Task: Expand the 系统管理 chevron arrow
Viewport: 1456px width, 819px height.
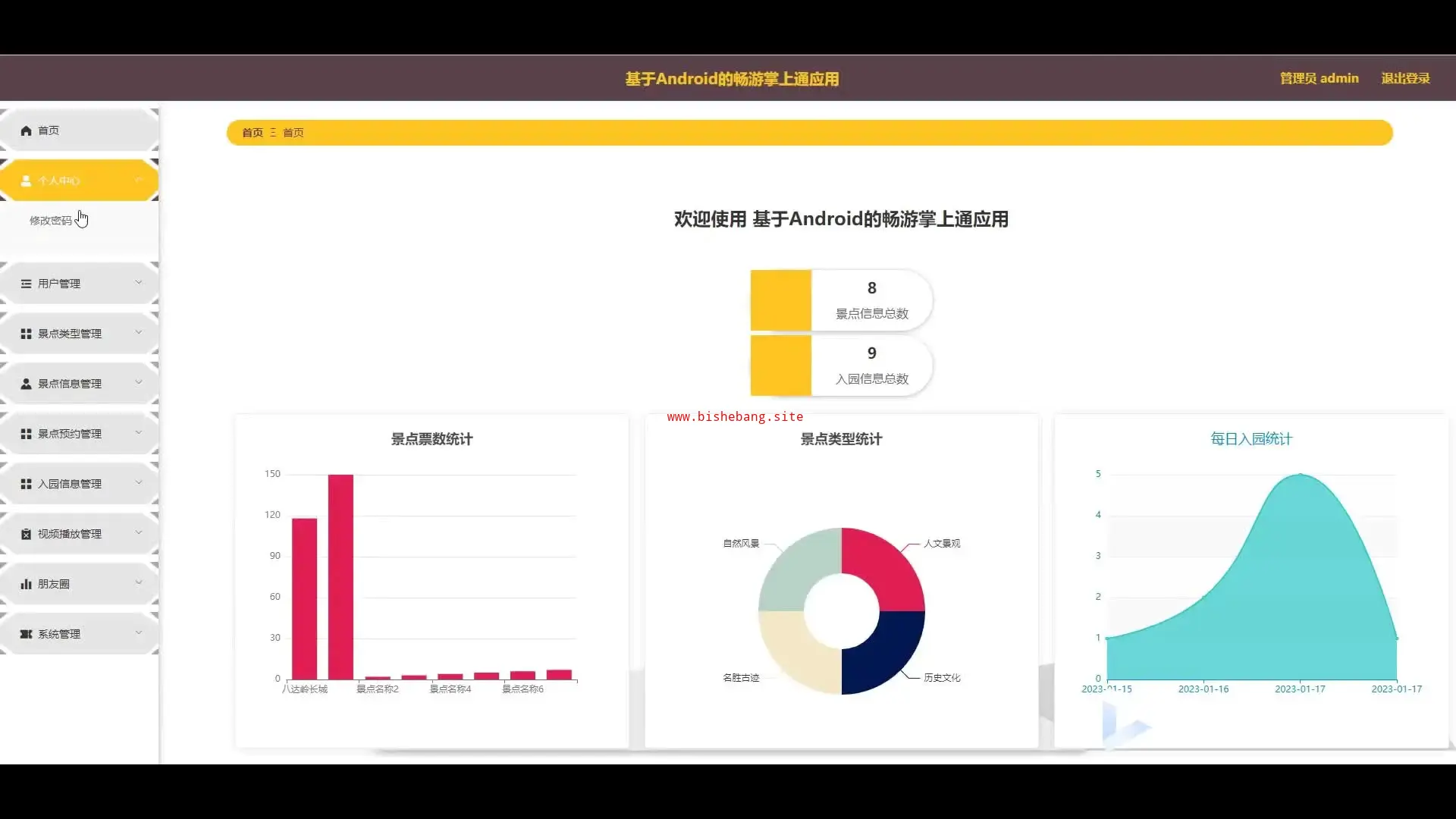Action: (139, 632)
